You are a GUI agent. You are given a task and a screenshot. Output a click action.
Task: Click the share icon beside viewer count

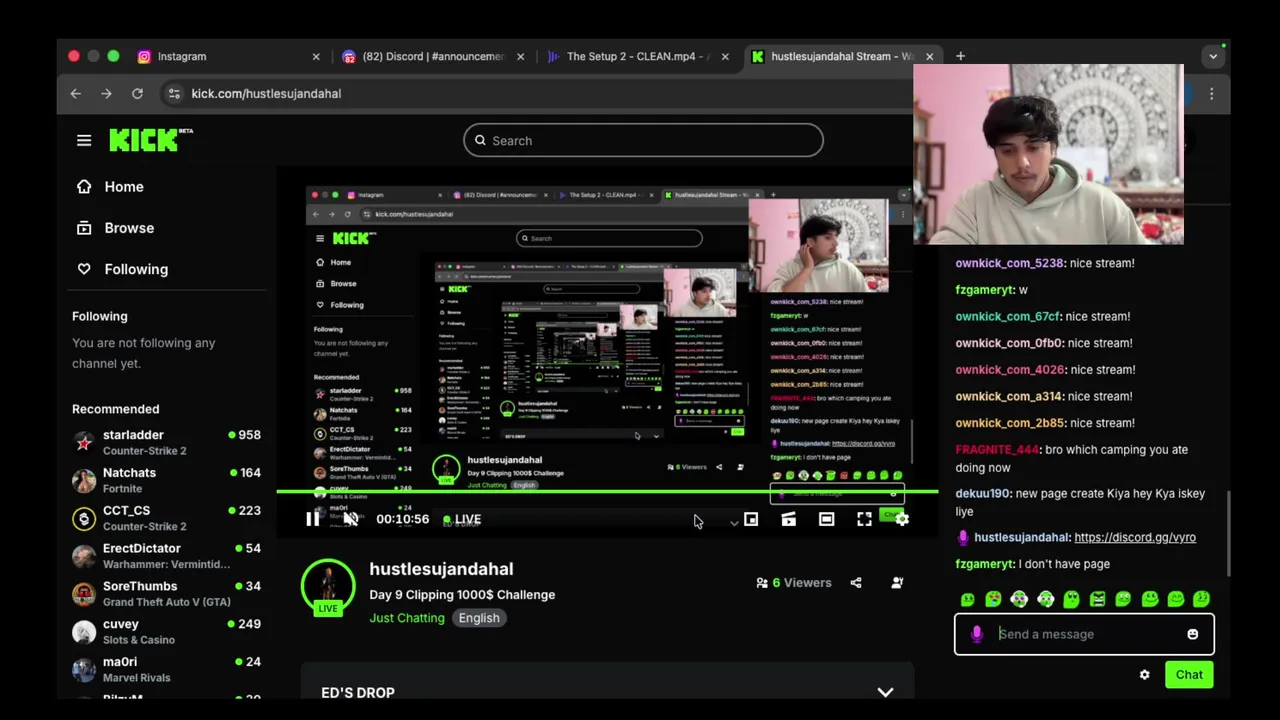856,583
